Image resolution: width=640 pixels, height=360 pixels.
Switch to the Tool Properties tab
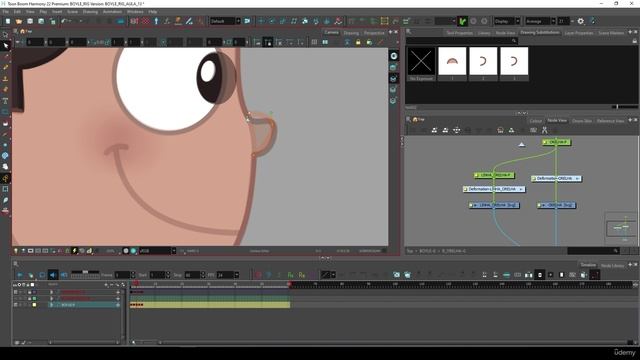[x=459, y=33]
